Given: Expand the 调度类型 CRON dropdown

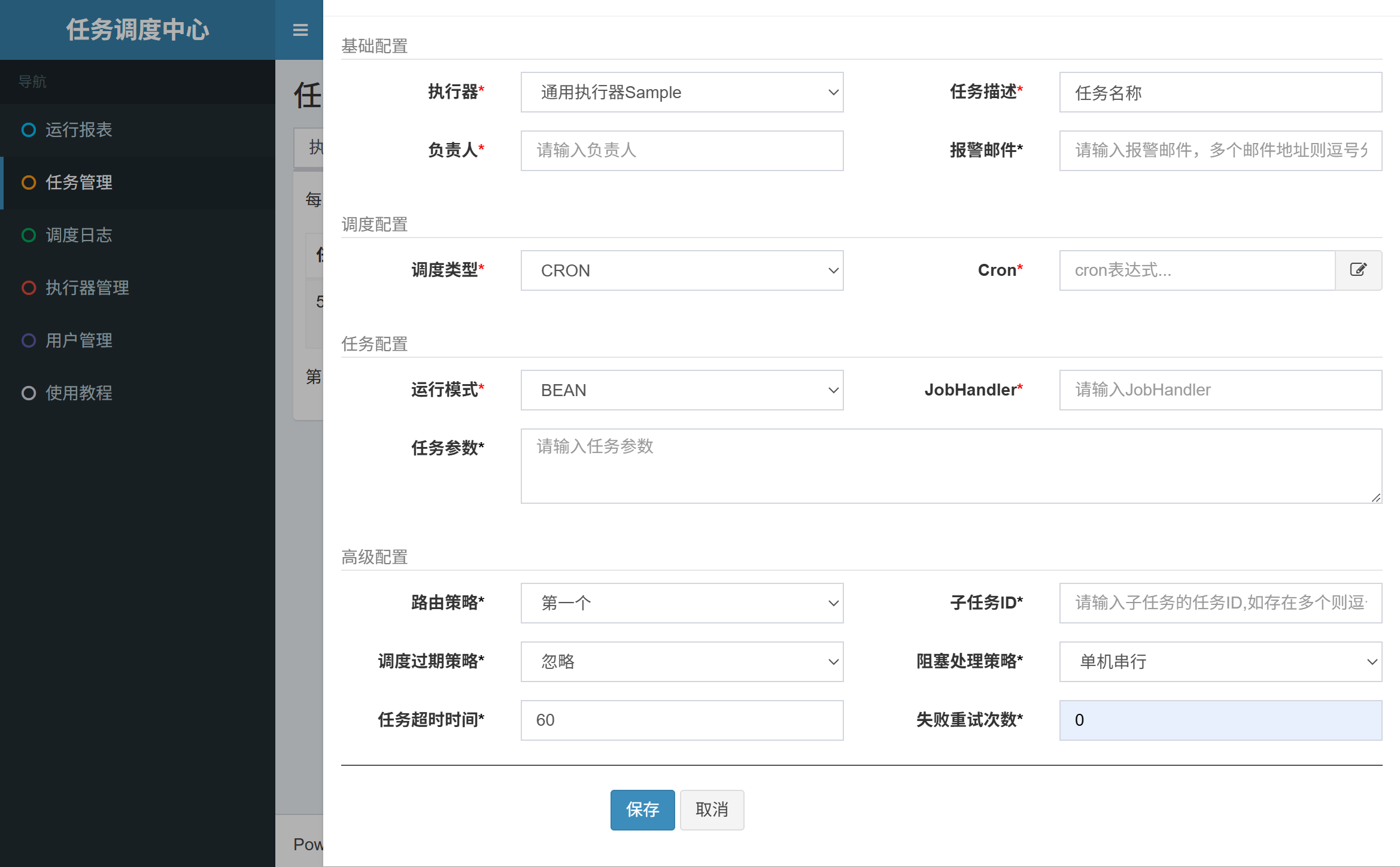Looking at the screenshot, I should (x=682, y=270).
